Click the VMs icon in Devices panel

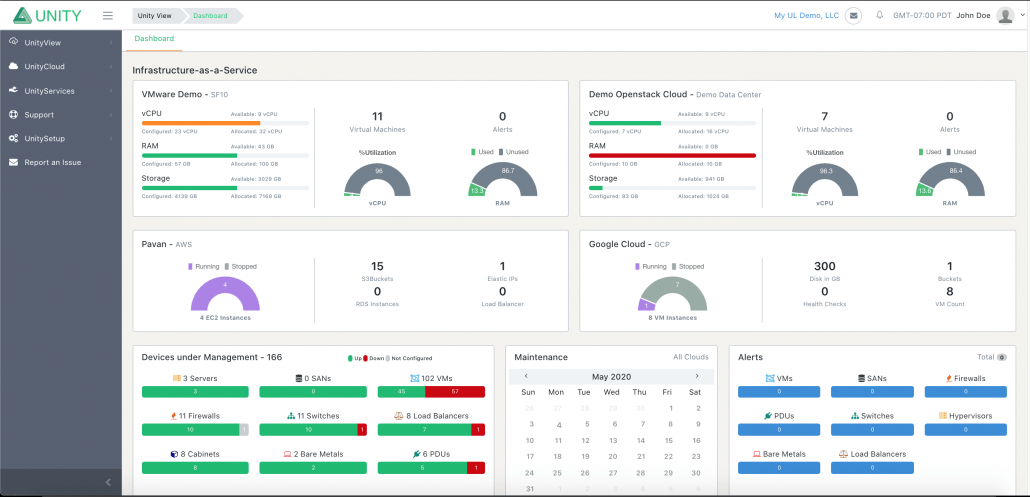tap(414, 378)
